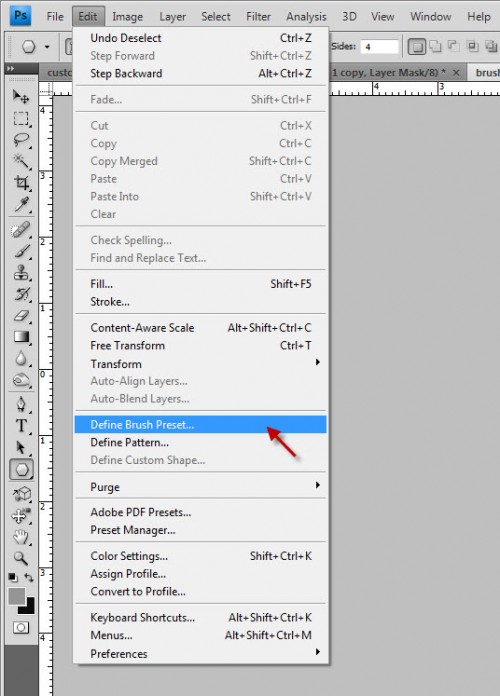500x696 pixels.
Task: Close the Layer Mask/8 document tab
Action: [456, 73]
